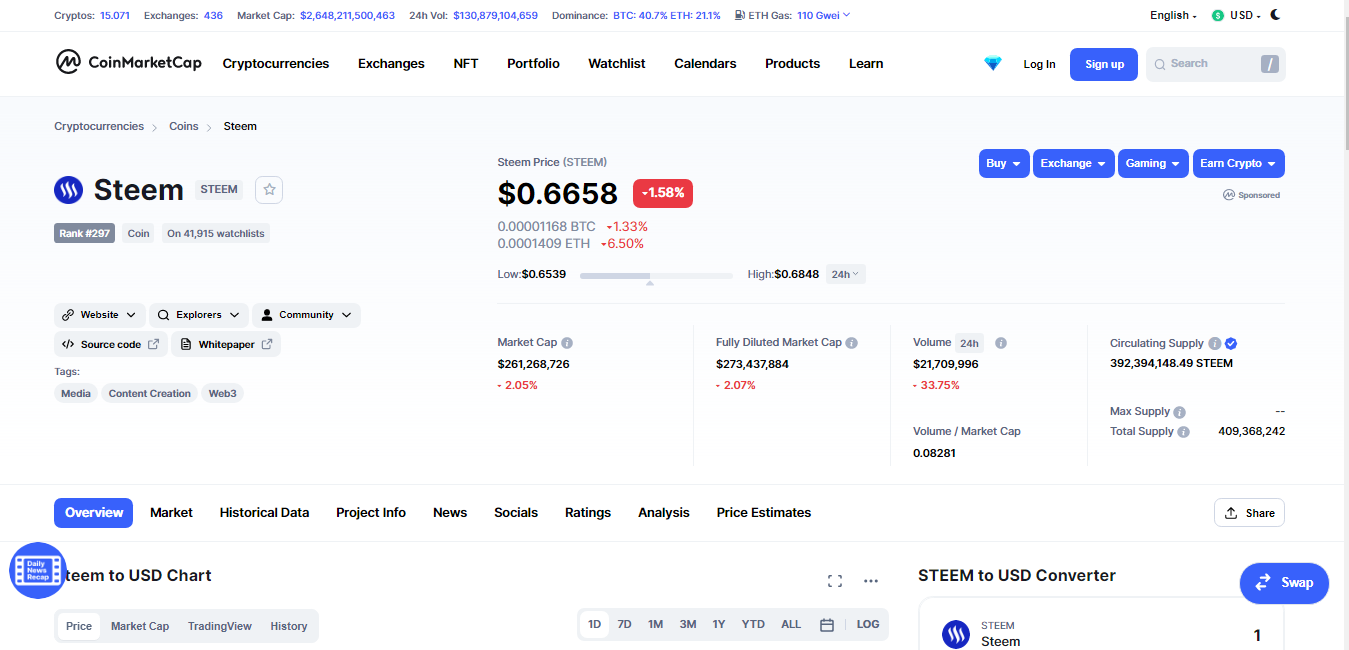This screenshot has width=1349, height=650.
Task: Expand the Website dropdown
Action: click(100, 315)
